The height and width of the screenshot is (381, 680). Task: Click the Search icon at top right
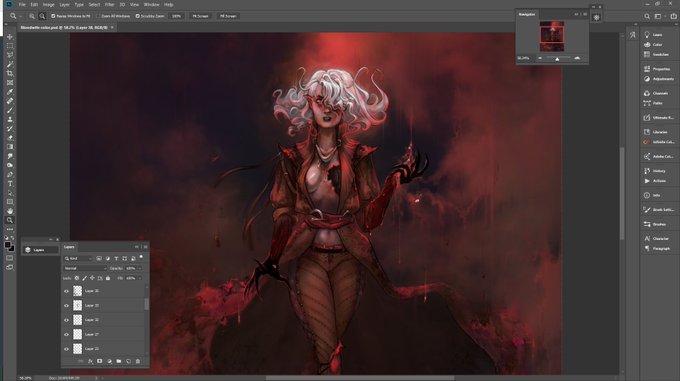click(x=647, y=16)
